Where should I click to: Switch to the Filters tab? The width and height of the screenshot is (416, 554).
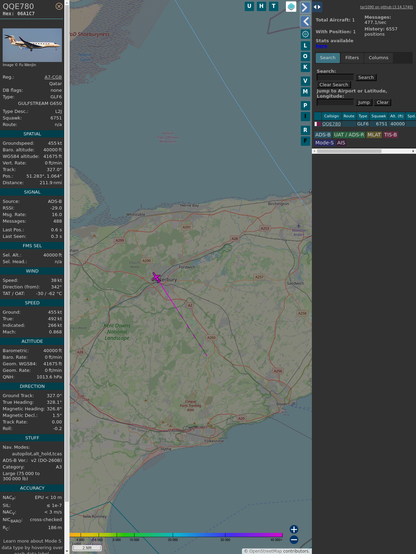point(352,58)
